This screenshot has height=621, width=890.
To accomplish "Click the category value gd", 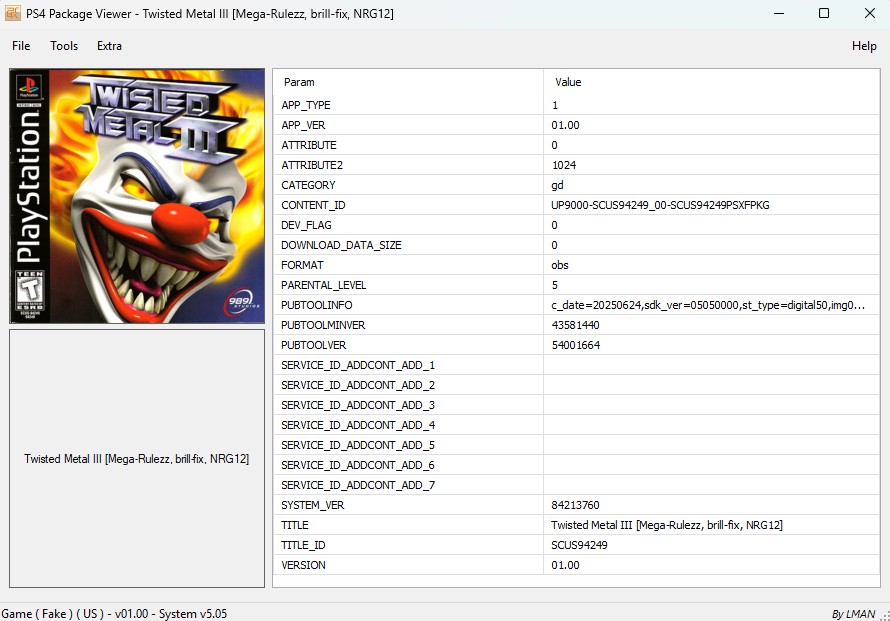I will point(557,185).
